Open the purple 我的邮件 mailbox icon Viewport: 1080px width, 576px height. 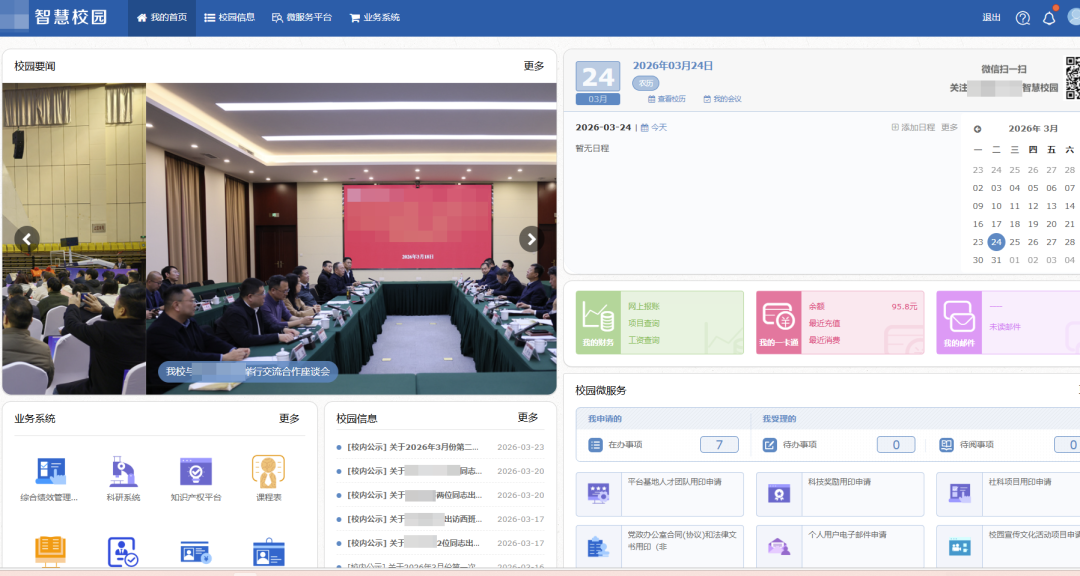[x=961, y=318]
